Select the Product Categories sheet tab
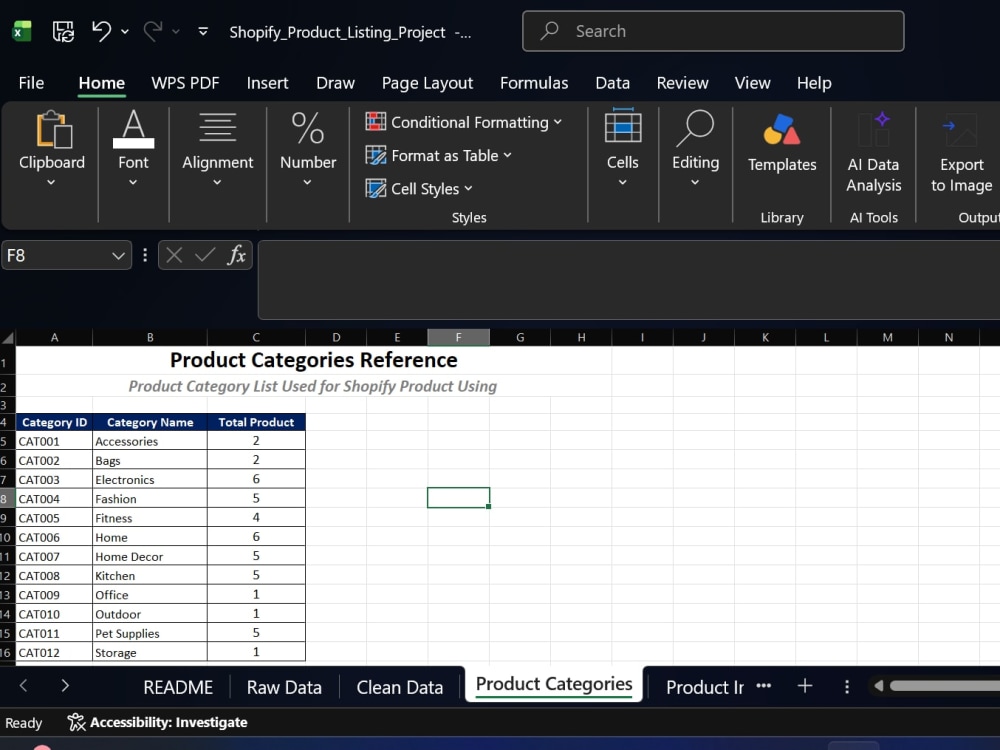The height and width of the screenshot is (750, 1000). pyautogui.click(x=554, y=684)
